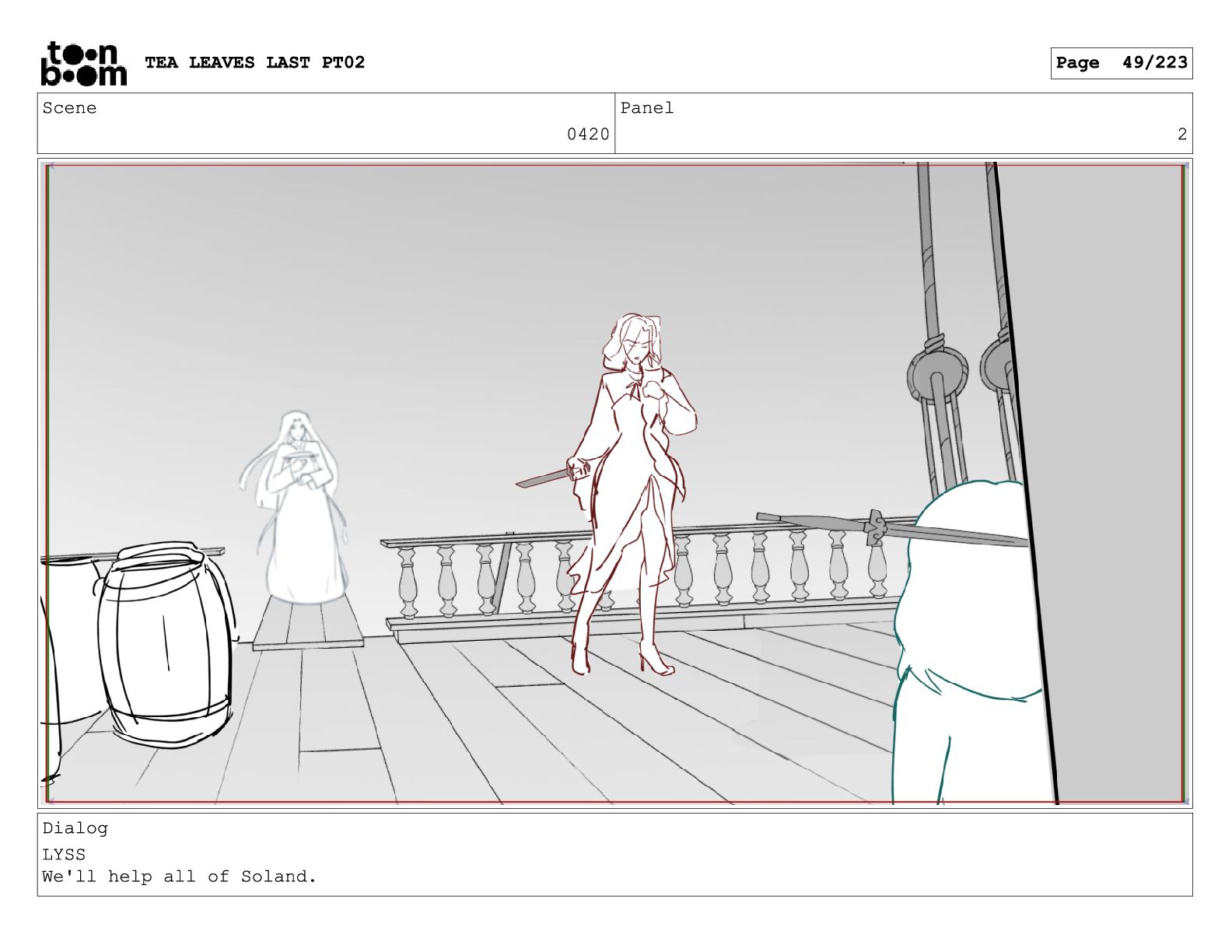Click the storyboard panel image
The image size is (1232, 952).
[614, 483]
